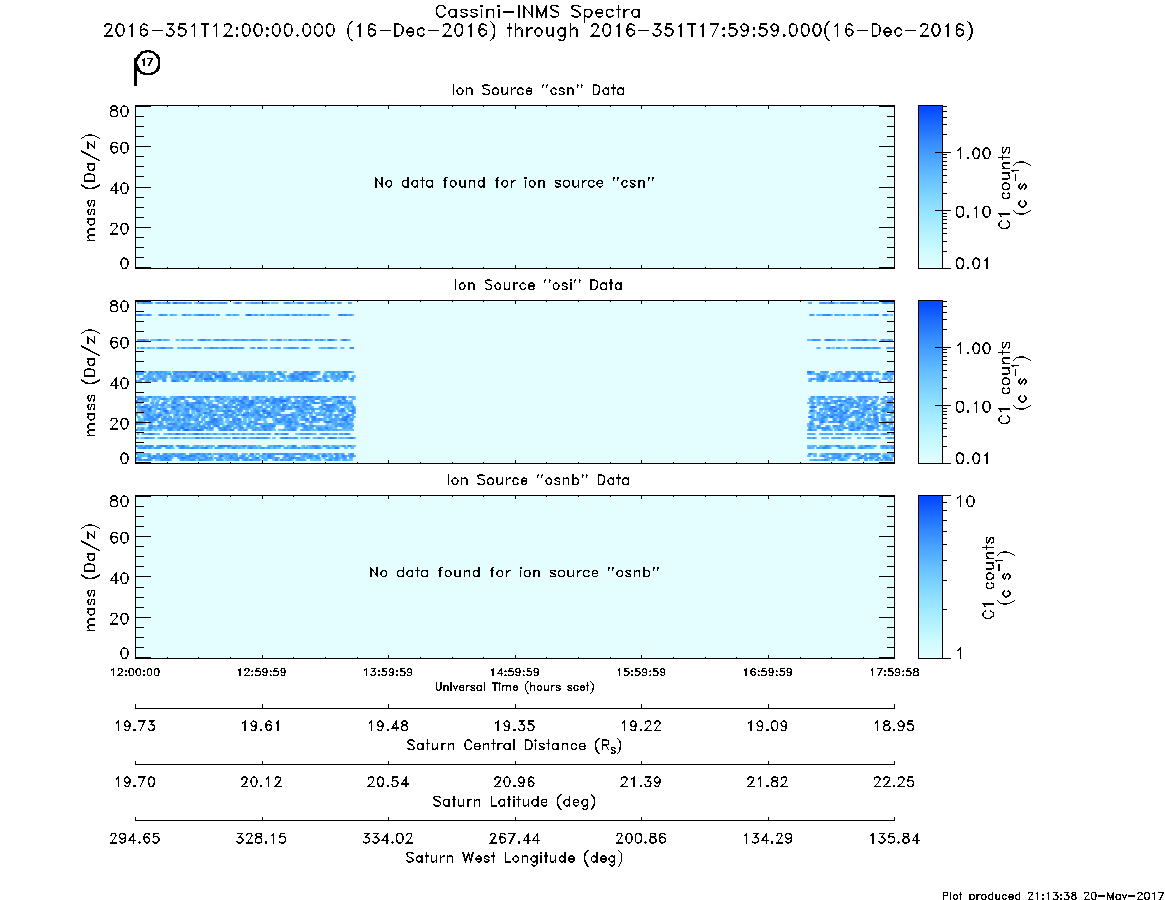
Task: Click the 135.84 longitude value
Action: [894, 838]
